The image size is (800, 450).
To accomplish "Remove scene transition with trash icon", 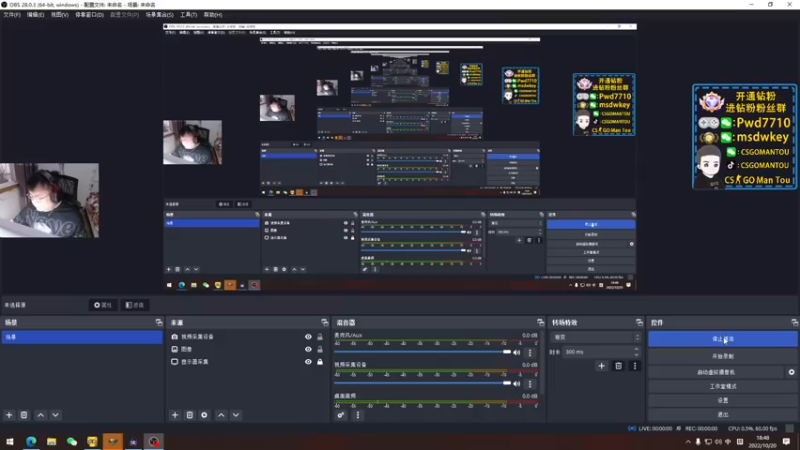I will point(618,366).
